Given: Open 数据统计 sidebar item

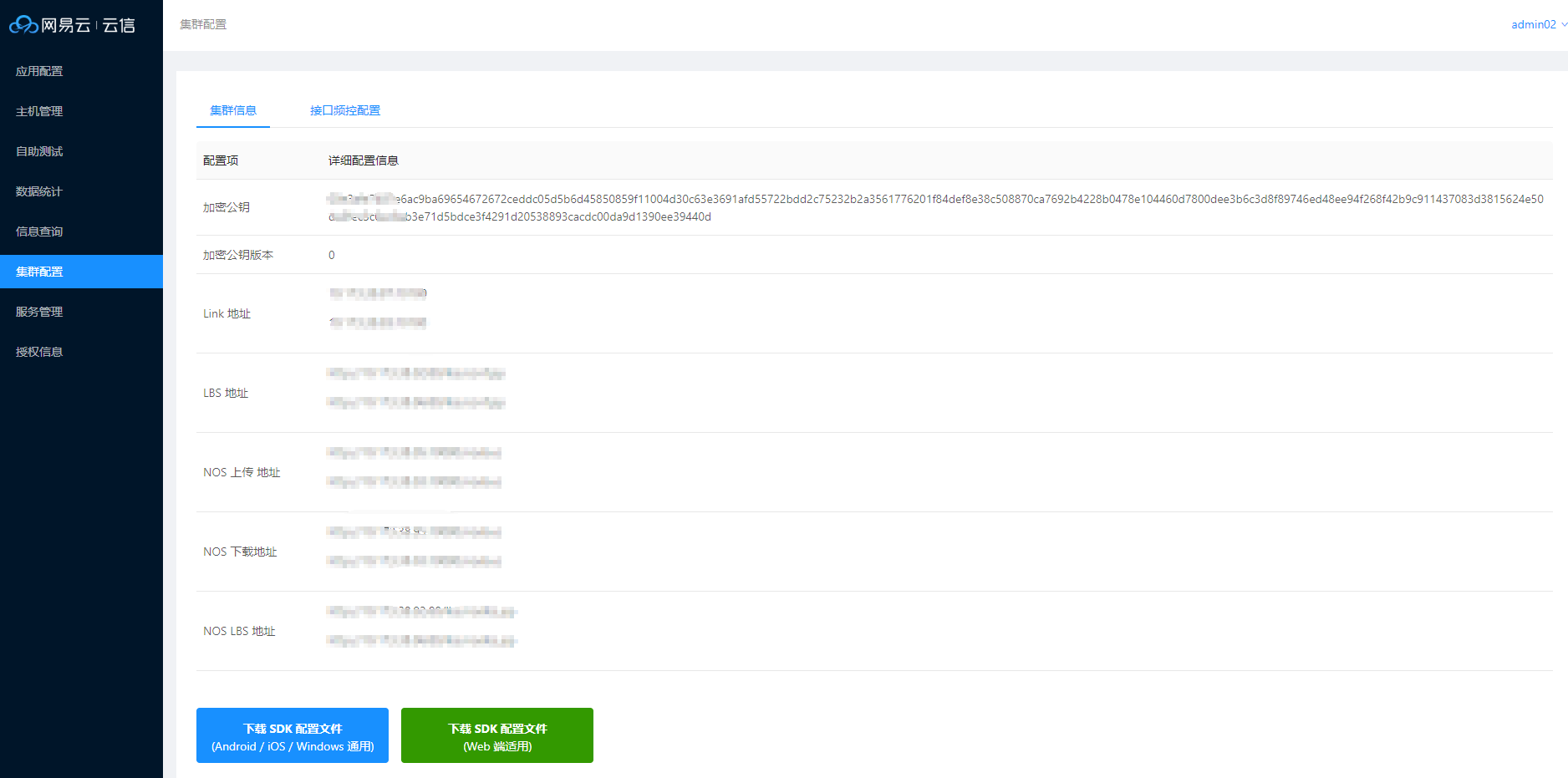Looking at the screenshot, I should [39, 191].
